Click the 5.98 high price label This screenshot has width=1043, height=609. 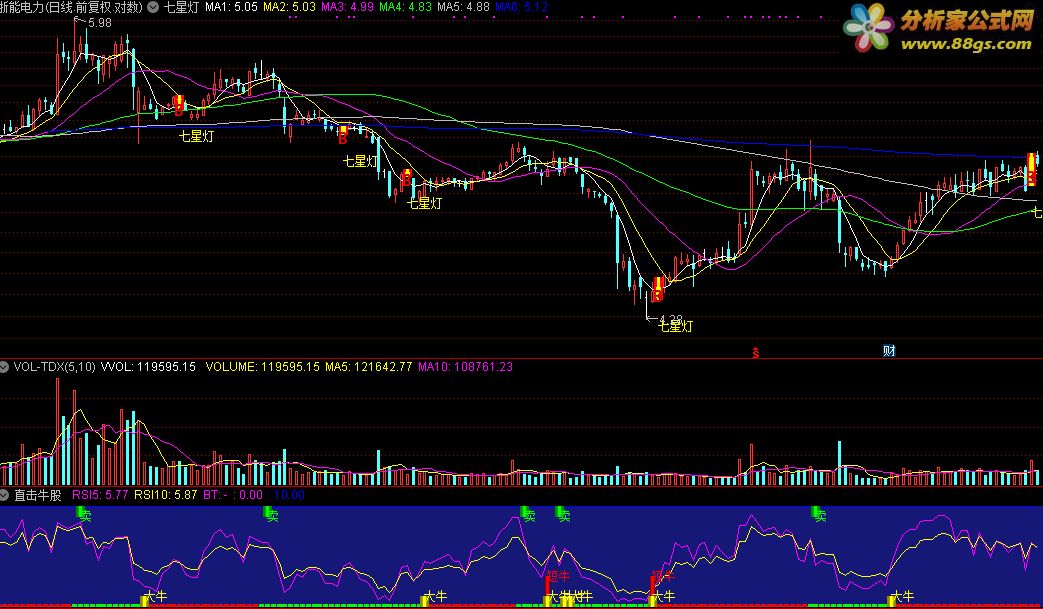tap(100, 23)
